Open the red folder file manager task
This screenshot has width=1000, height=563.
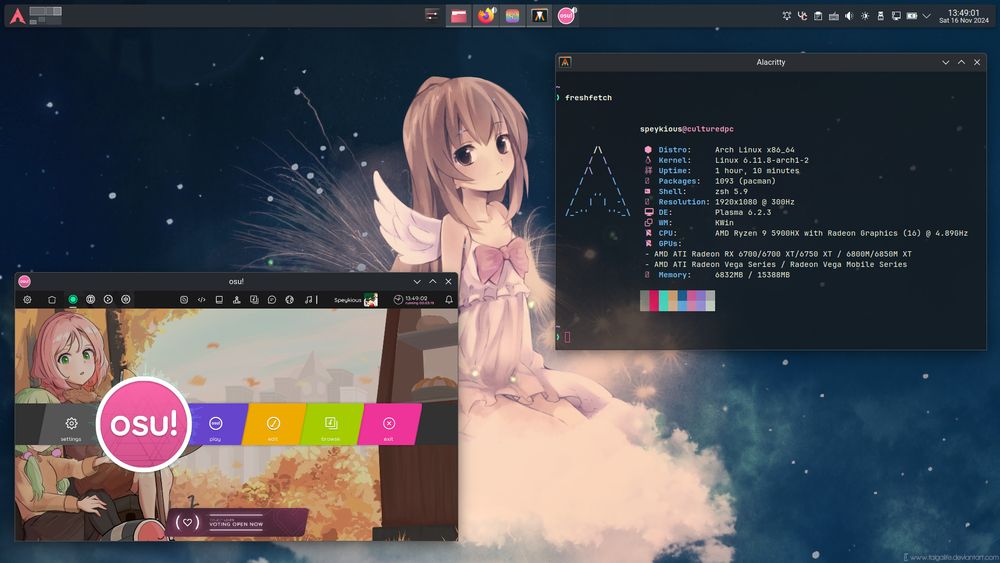pyautogui.click(x=459, y=16)
